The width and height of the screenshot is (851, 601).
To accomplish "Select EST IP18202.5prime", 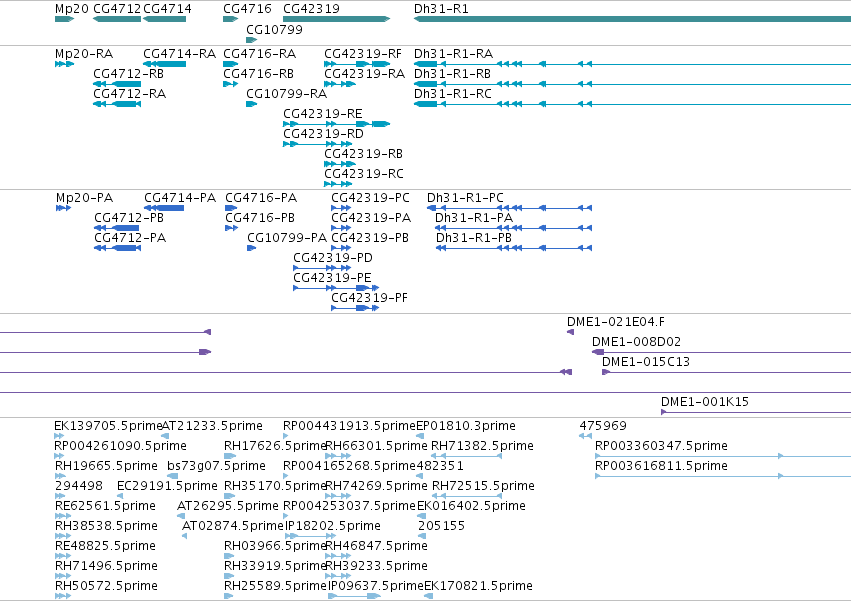I will click(x=332, y=526).
